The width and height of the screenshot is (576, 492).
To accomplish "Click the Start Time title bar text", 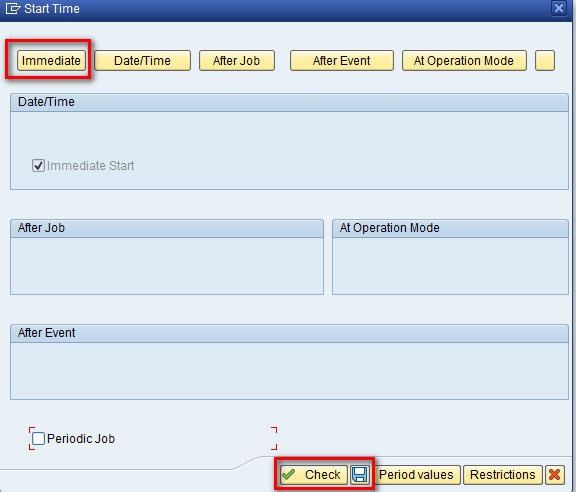I will pyautogui.click(x=52, y=8).
